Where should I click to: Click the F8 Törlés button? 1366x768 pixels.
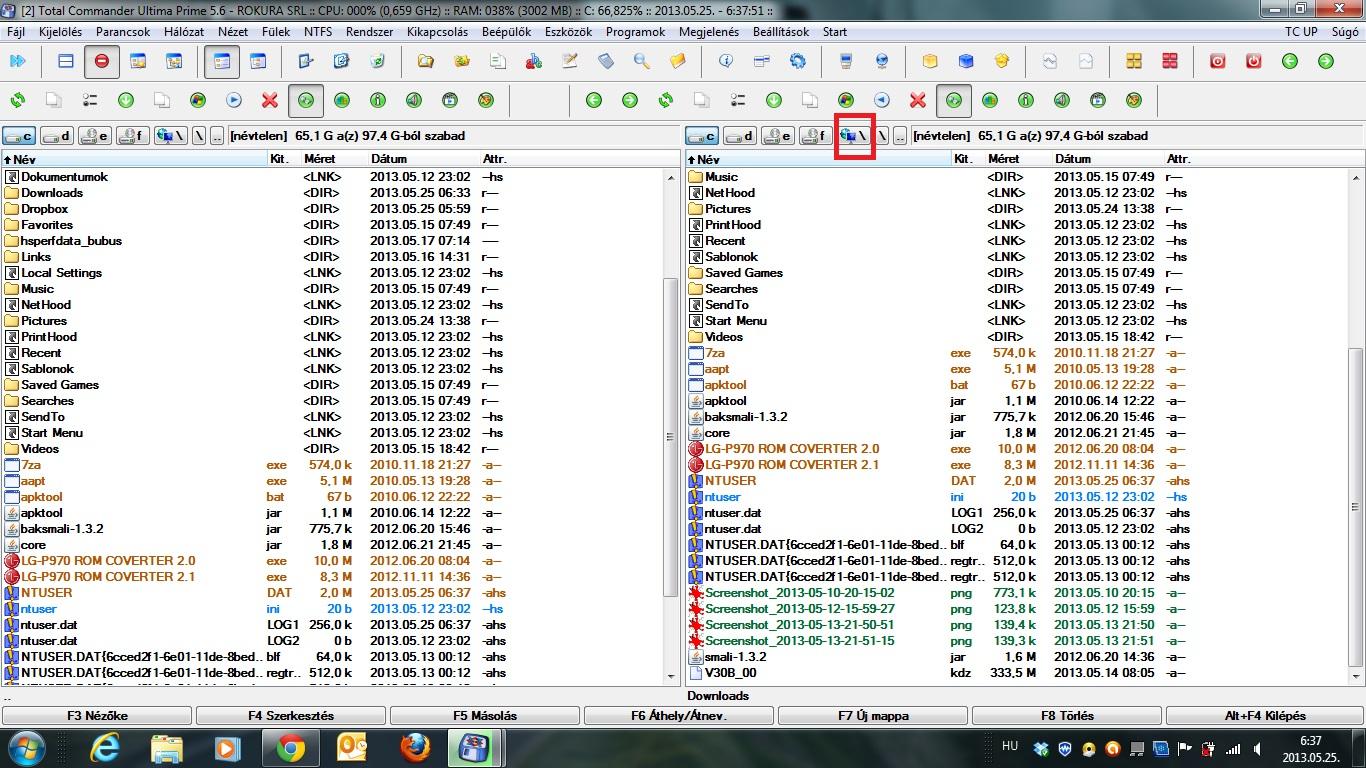1067,716
